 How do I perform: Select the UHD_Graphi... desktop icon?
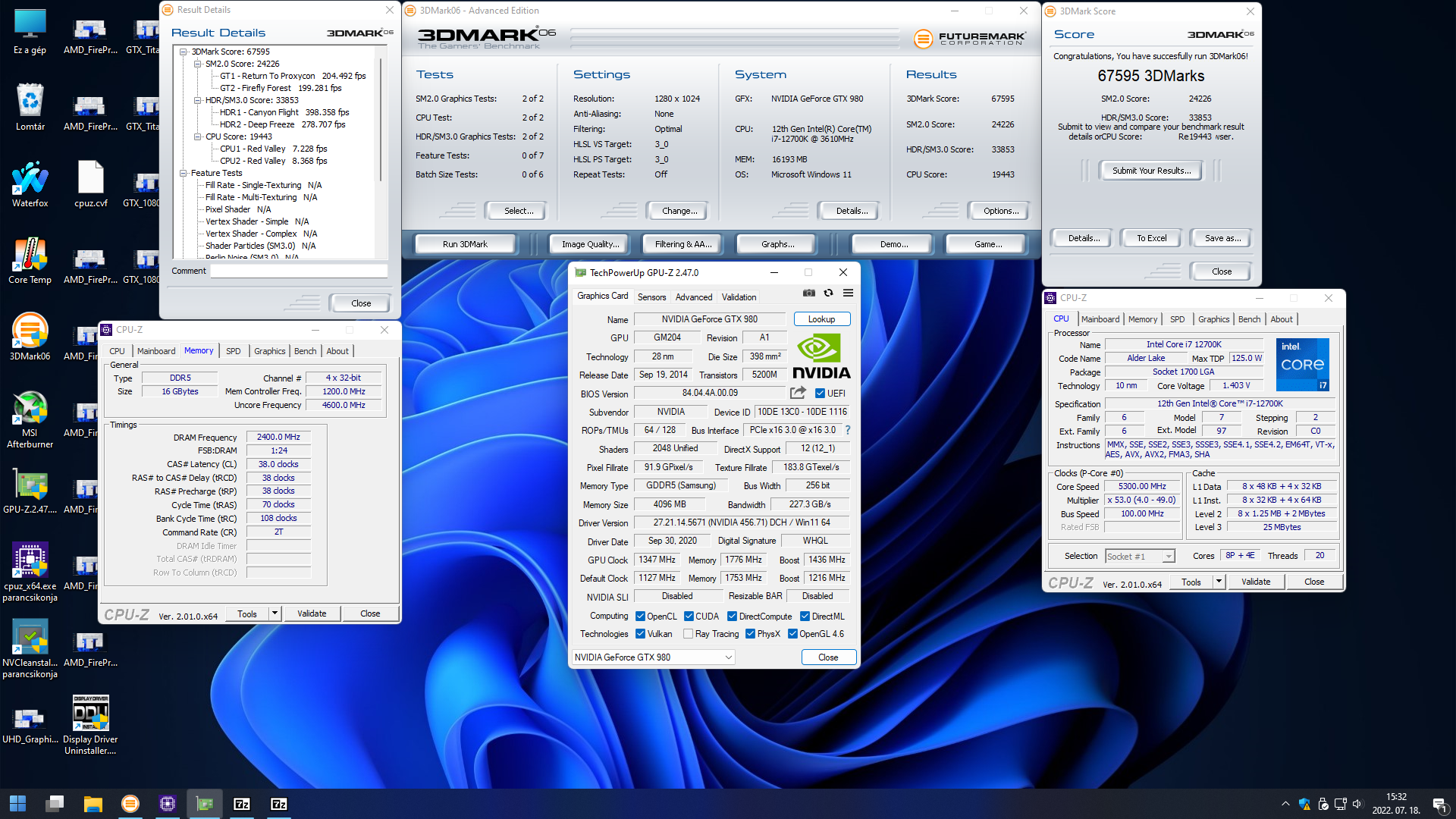30,724
